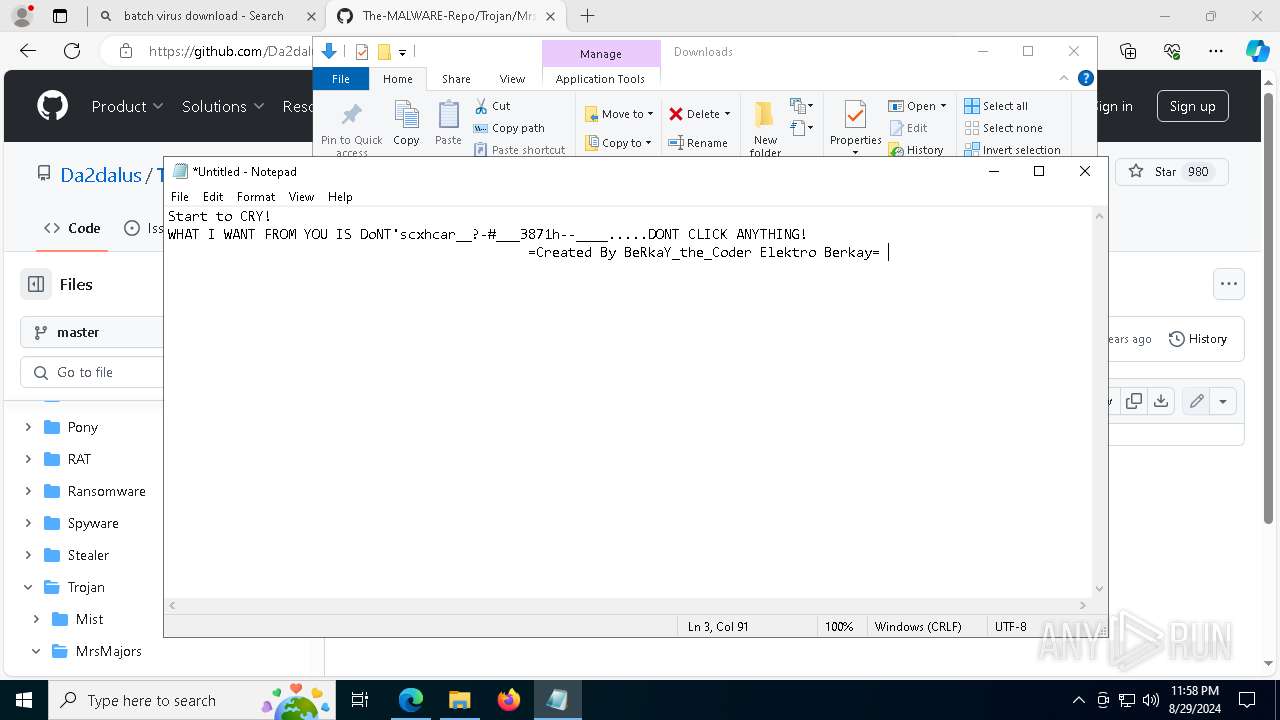Click the Code tab on GitHub

[x=72, y=228]
